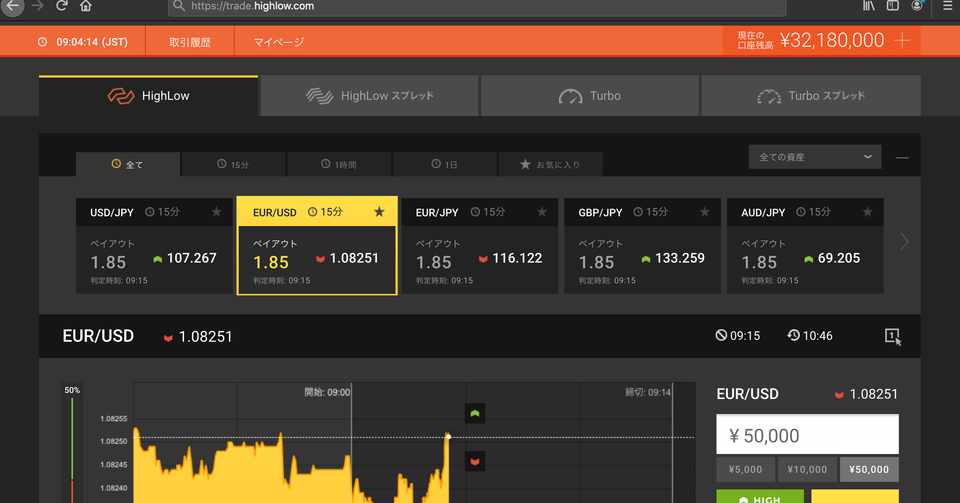Select EUR/USD 15分 asset card
960x503 pixels.
(317, 245)
